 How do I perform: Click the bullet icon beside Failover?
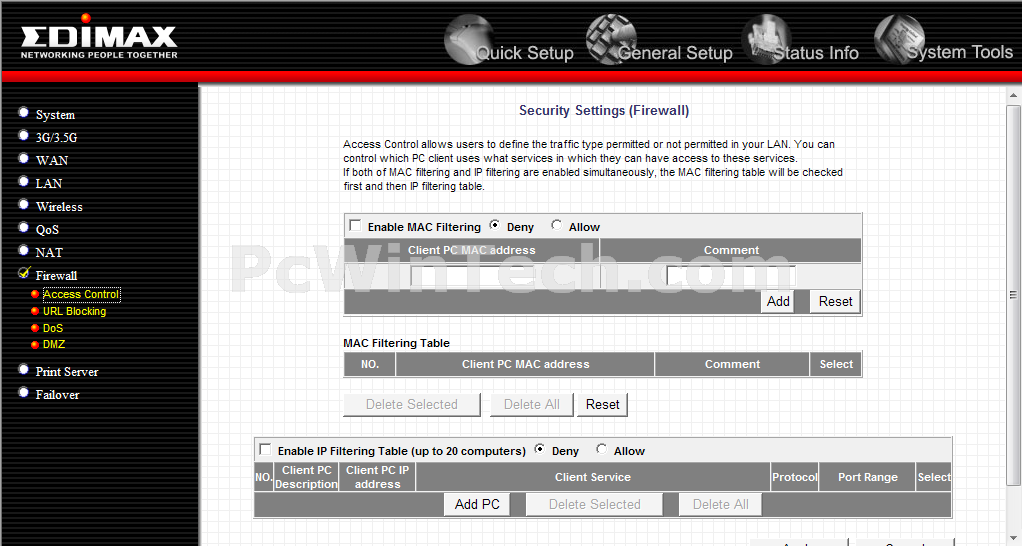pos(23,392)
